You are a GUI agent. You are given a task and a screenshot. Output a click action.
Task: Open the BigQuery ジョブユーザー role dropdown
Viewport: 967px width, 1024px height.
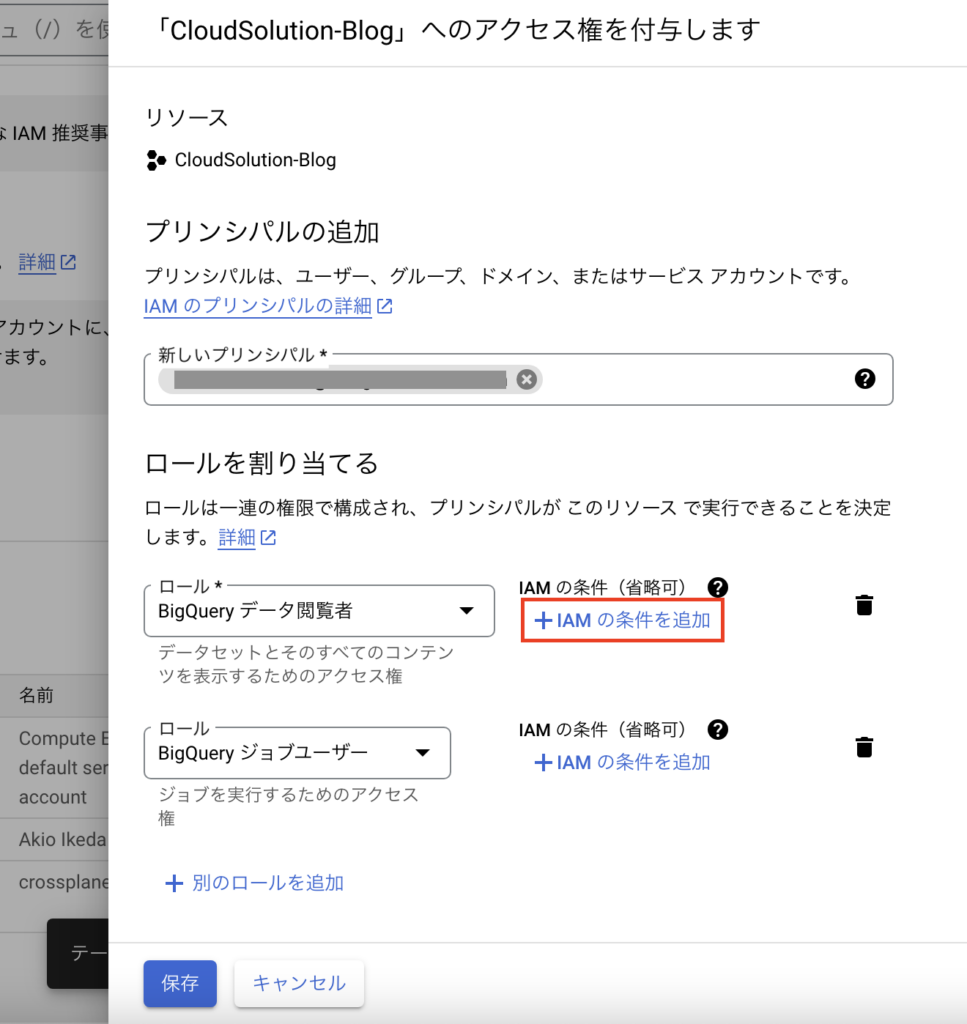[x=297, y=753]
